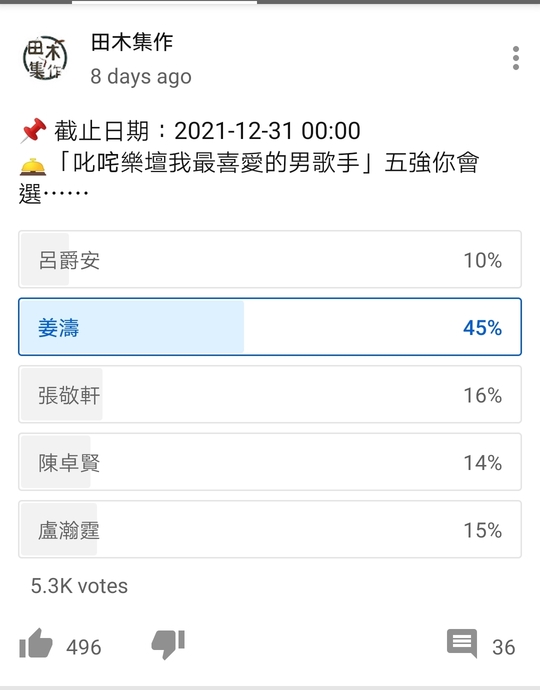Image resolution: width=540 pixels, height=690 pixels.
Task: Click the poll question text about 男歌手
Action: click(x=249, y=178)
